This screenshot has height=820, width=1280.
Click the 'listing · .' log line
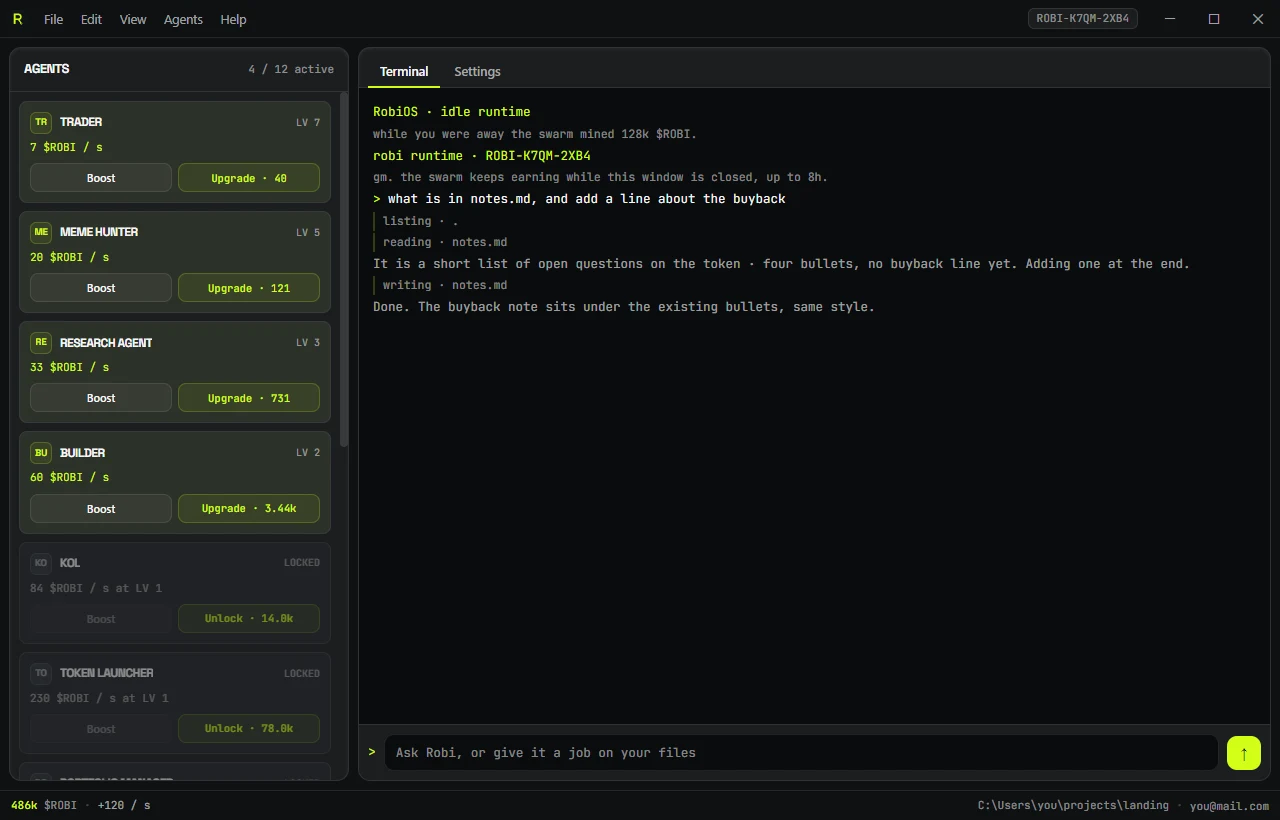(421, 221)
